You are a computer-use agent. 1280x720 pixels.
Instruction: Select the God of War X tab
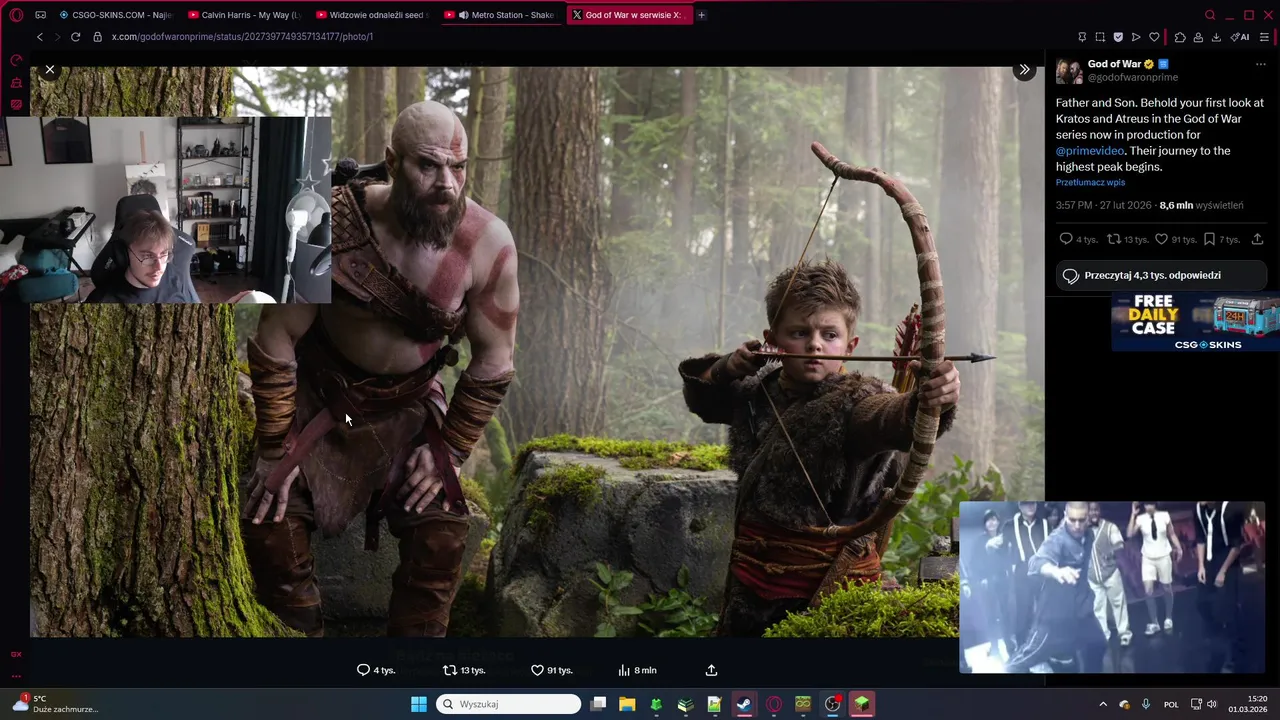click(628, 15)
